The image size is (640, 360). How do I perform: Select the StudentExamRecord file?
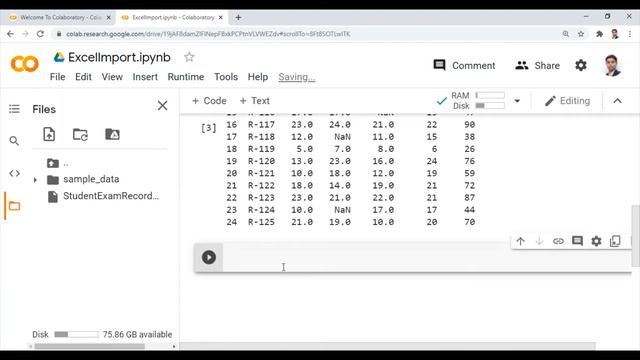tap(111, 196)
